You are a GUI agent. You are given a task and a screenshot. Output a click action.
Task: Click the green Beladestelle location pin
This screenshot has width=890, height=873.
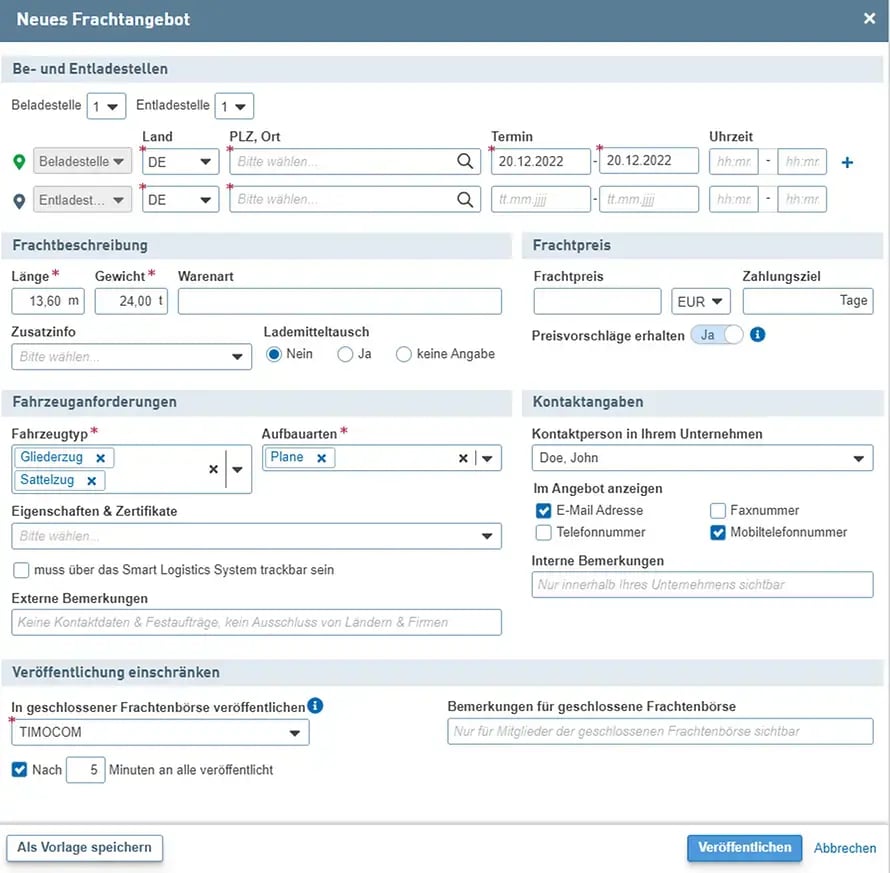pos(19,162)
